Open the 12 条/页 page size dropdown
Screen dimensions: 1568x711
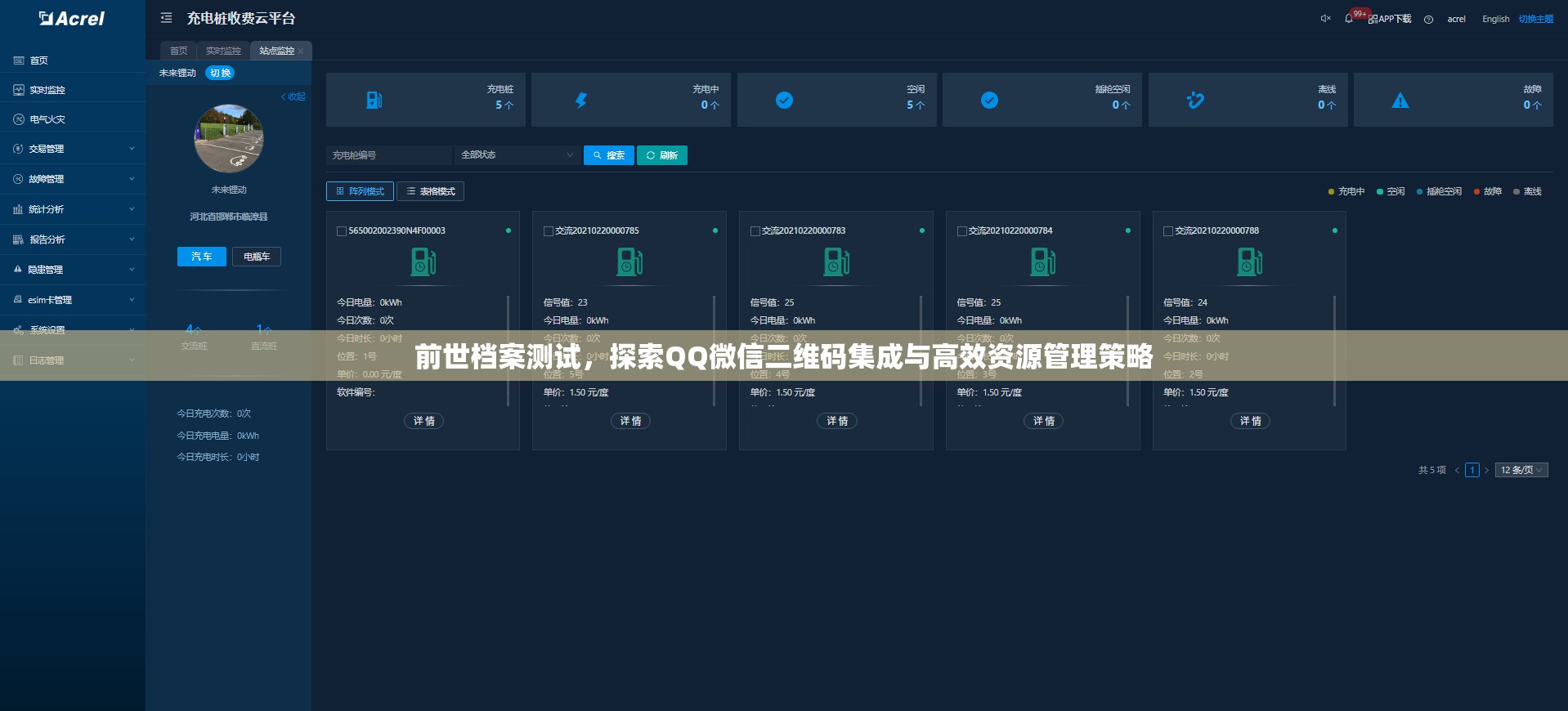1521,470
